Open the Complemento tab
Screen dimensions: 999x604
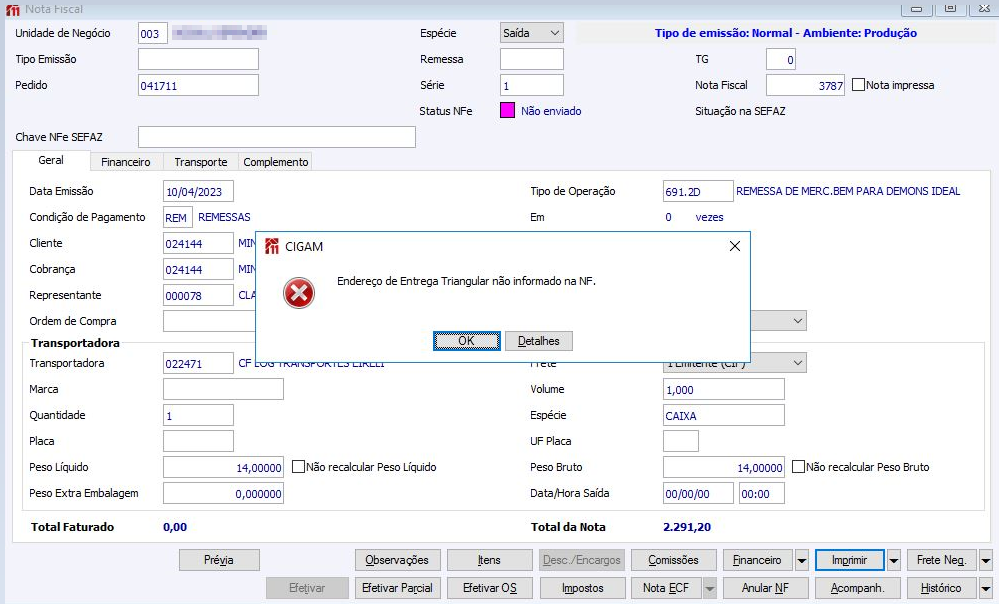pyautogui.click(x=276, y=162)
